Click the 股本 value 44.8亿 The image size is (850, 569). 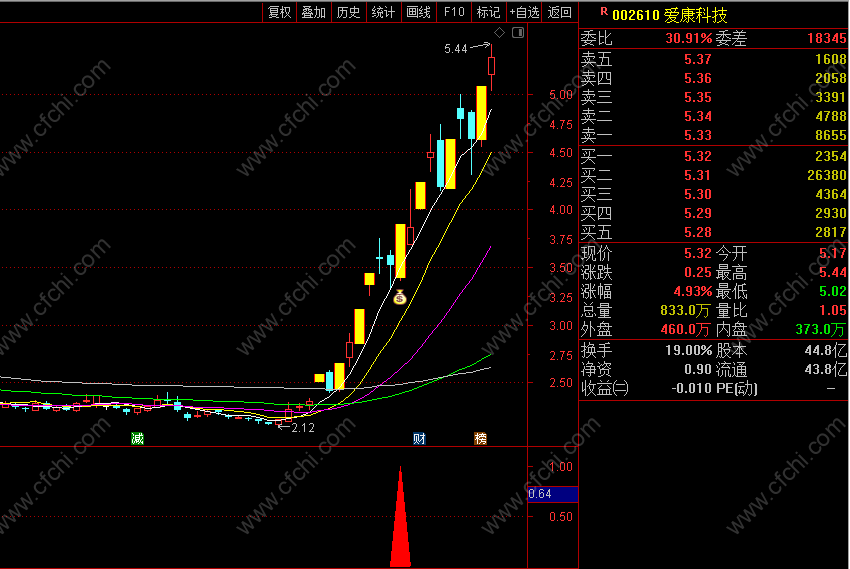click(825, 350)
